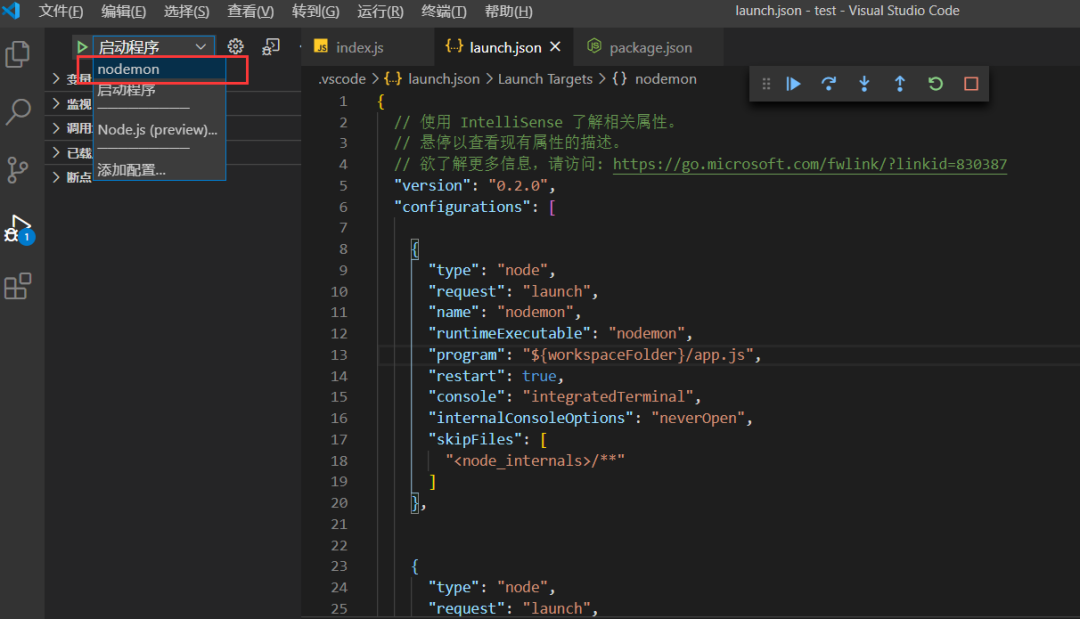This screenshot has height=619, width=1080.
Task: Open the Run and Debug view
Action: (x=19, y=229)
